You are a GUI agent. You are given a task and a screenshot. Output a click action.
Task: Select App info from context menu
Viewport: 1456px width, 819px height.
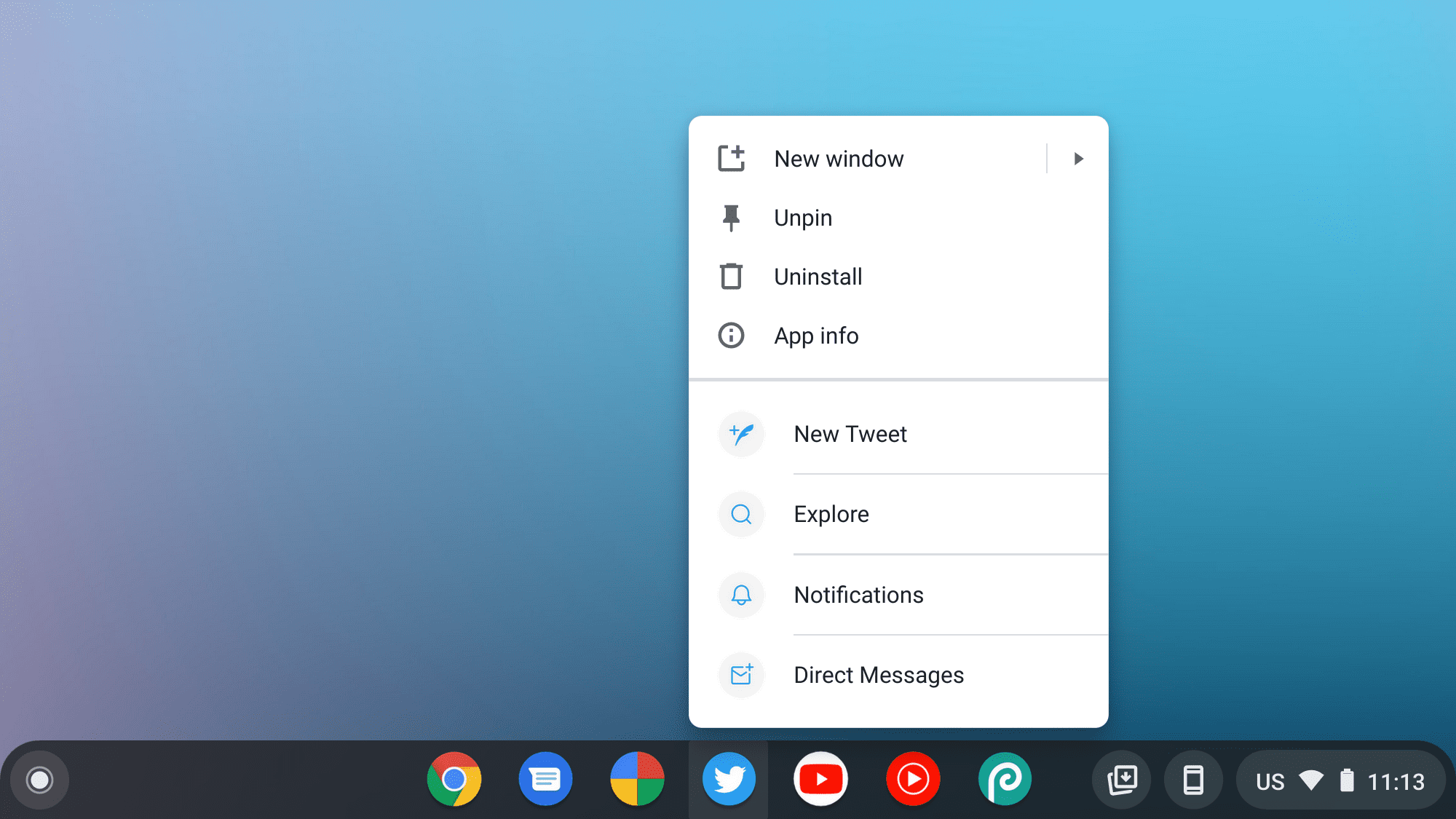[x=815, y=334]
